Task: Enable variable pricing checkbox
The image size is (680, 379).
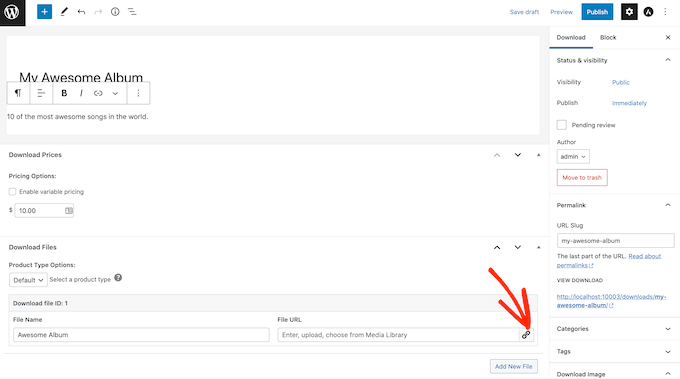Action: coord(12,192)
